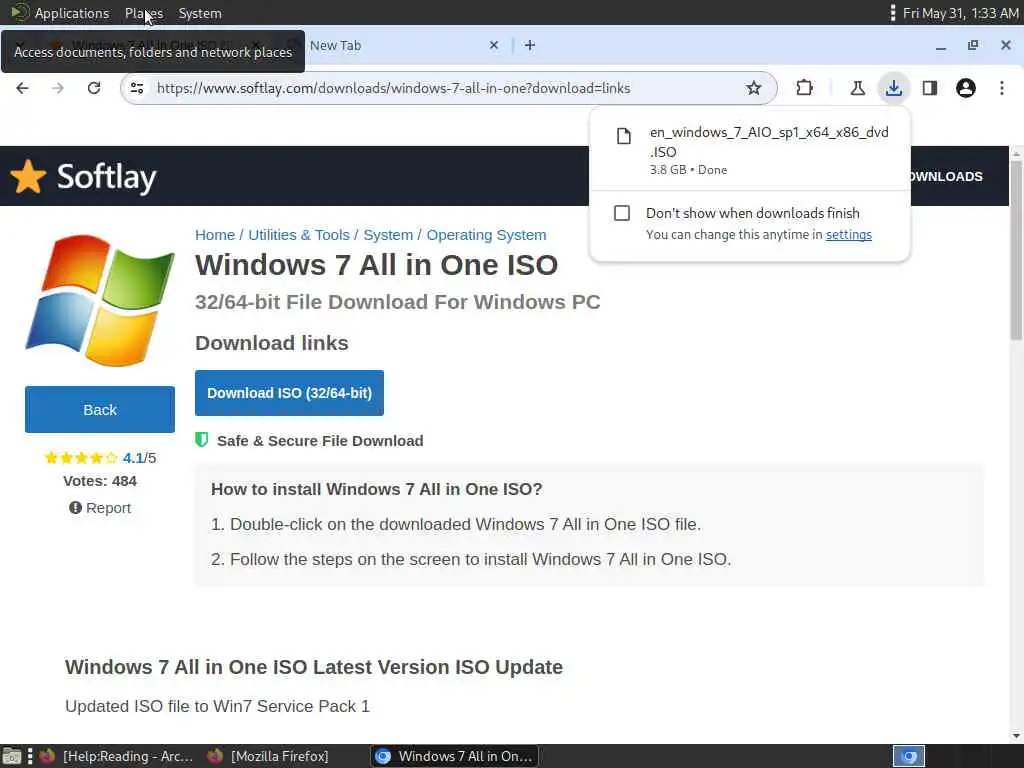Click the address bar URL field

pyautogui.click(x=447, y=88)
